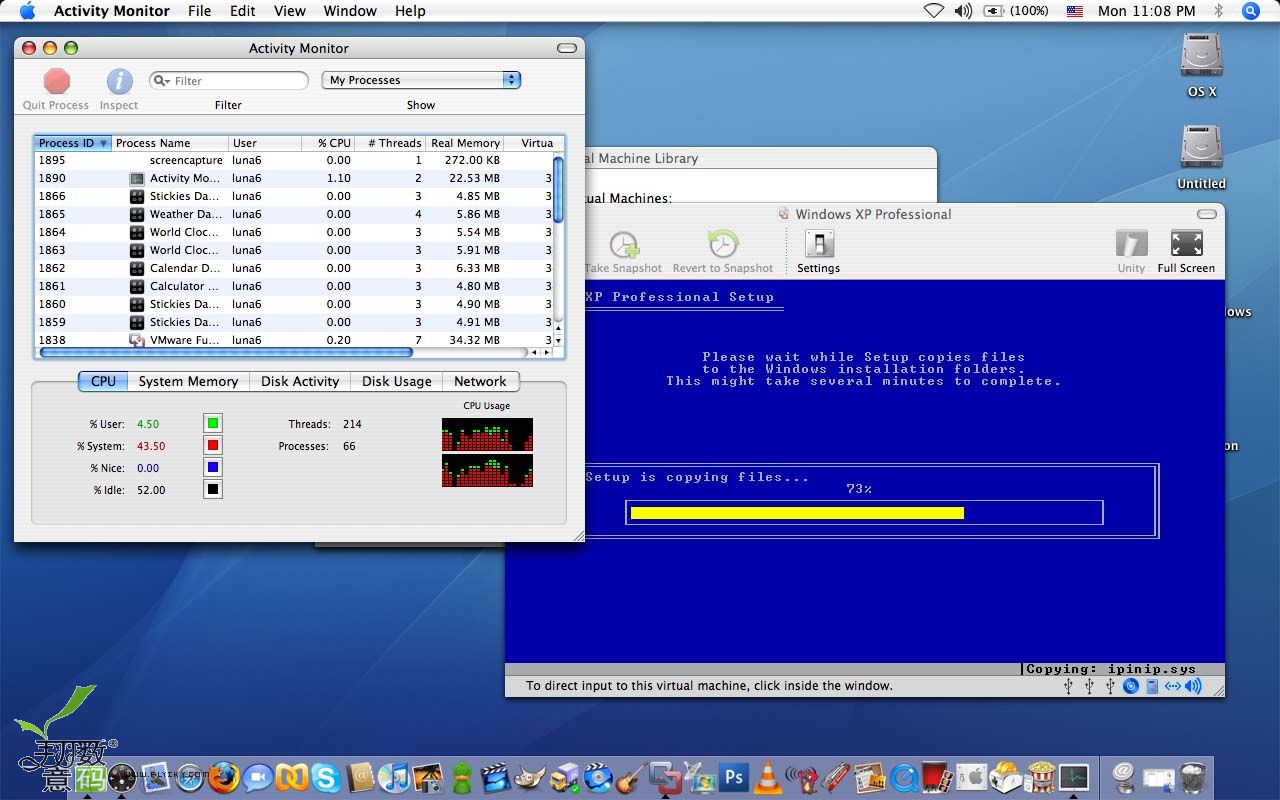Select the screencapture process row
Screen dimensions: 1280x800
[x=293, y=160]
